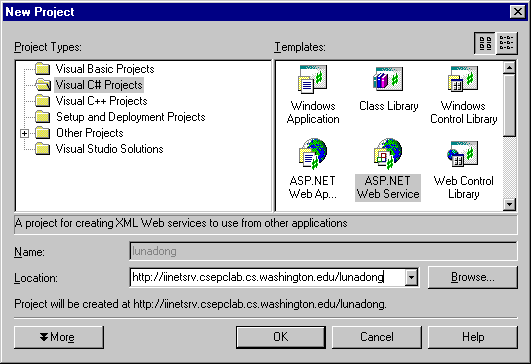Click the disabled Name field

pos(323,251)
